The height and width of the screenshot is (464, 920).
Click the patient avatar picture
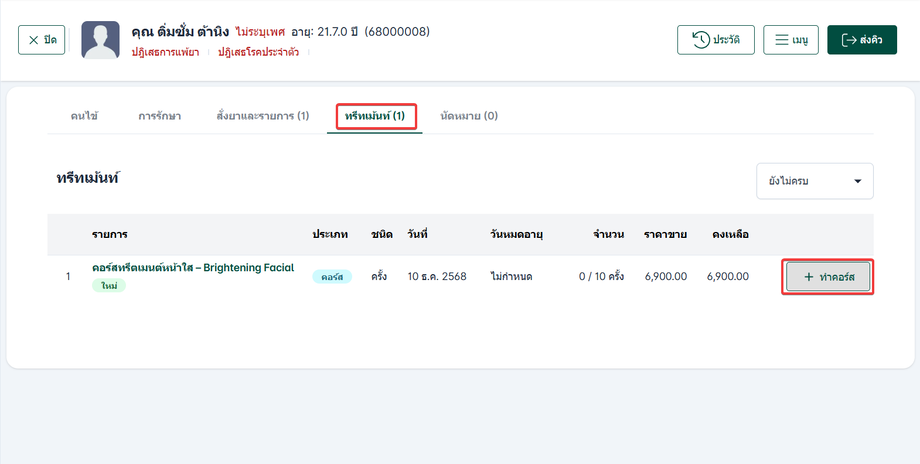[100, 40]
